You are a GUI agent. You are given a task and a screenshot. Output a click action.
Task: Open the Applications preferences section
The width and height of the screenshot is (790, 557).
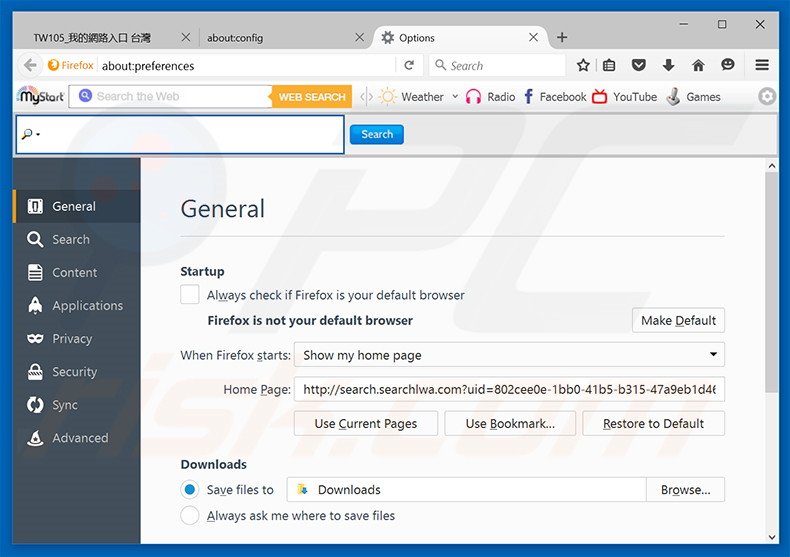77,306
